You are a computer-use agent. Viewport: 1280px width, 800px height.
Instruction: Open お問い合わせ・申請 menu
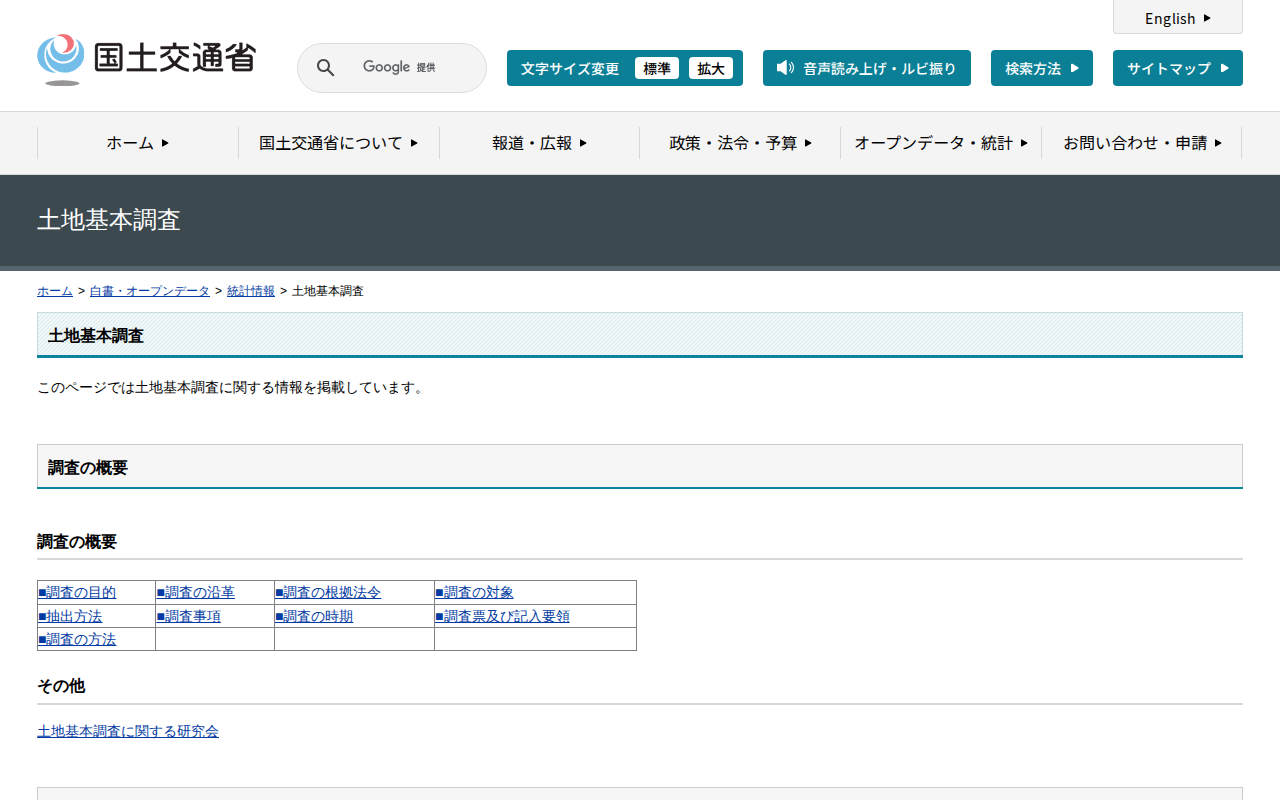[1142, 143]
